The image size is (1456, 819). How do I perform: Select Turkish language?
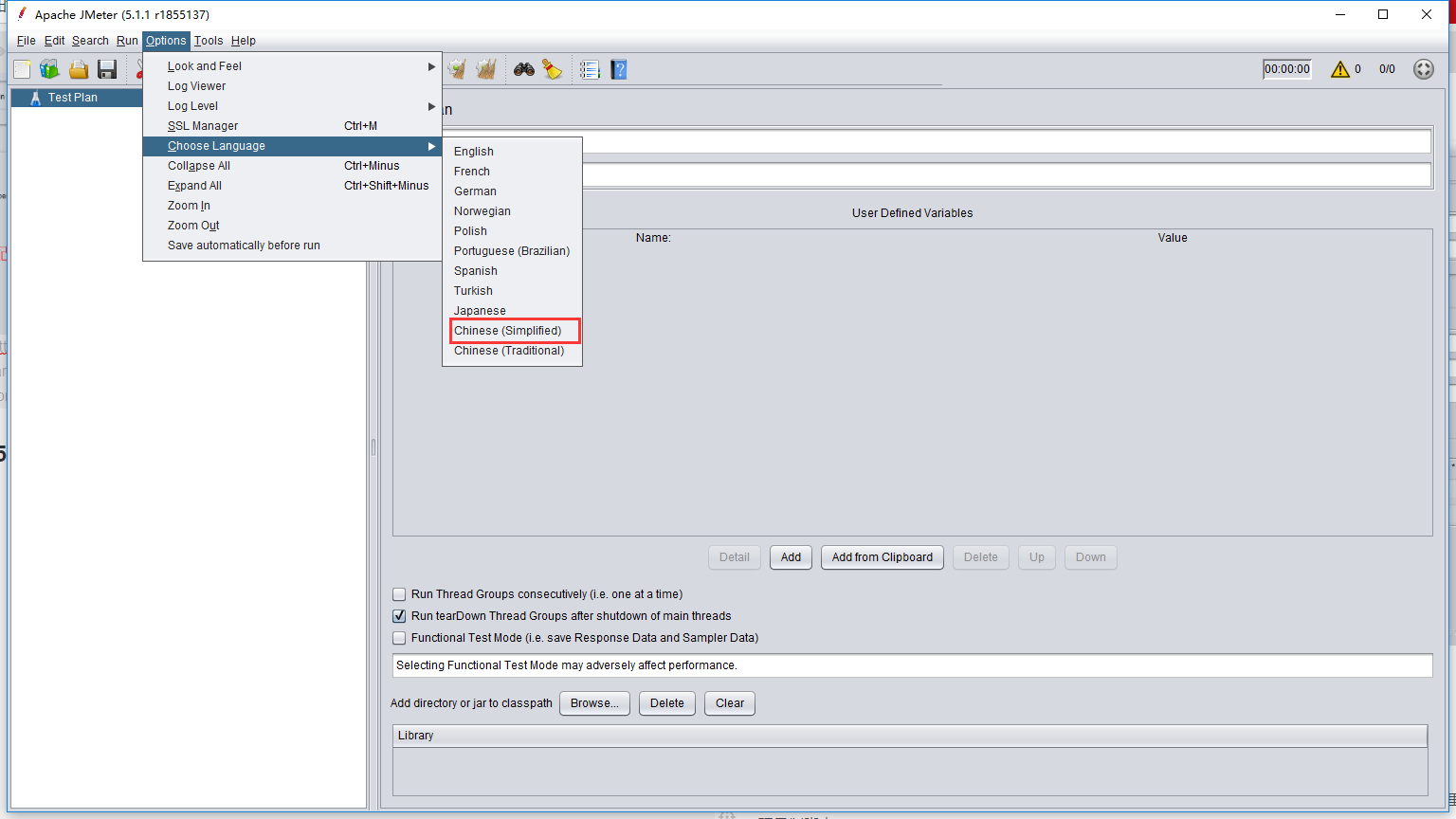(512, 291)
